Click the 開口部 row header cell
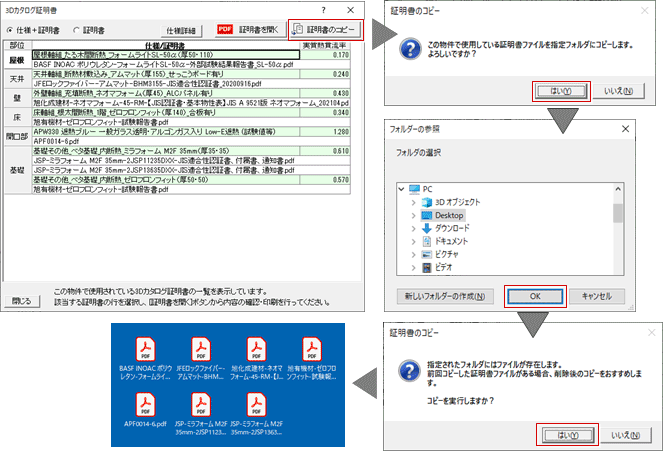Screen dimensions: 663x451 click(17, 137)
